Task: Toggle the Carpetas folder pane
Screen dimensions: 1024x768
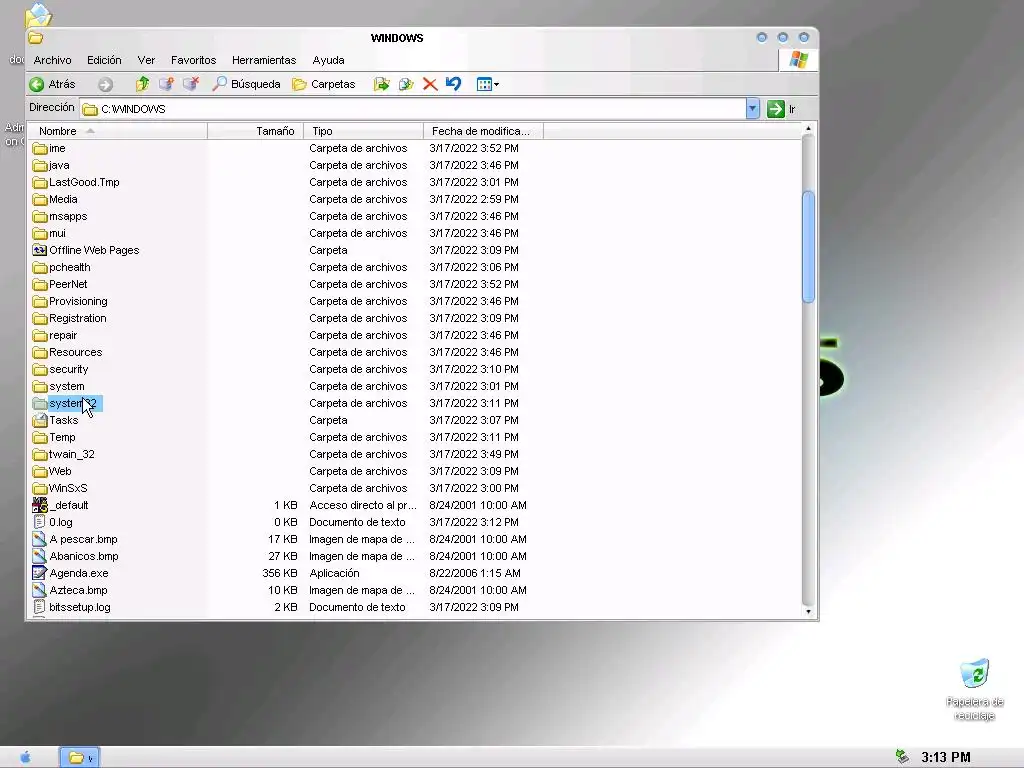Action: [324, 84]
